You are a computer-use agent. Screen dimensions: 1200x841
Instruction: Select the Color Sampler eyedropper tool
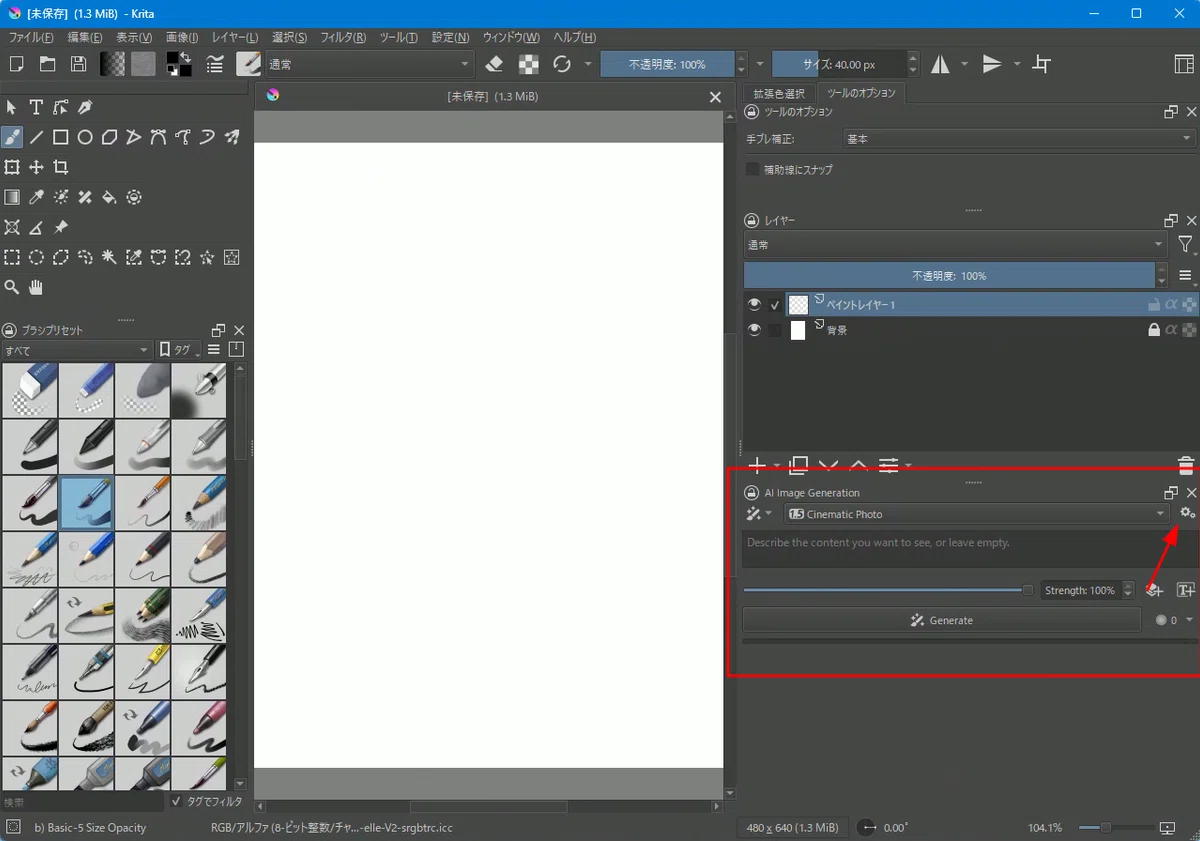36,197
